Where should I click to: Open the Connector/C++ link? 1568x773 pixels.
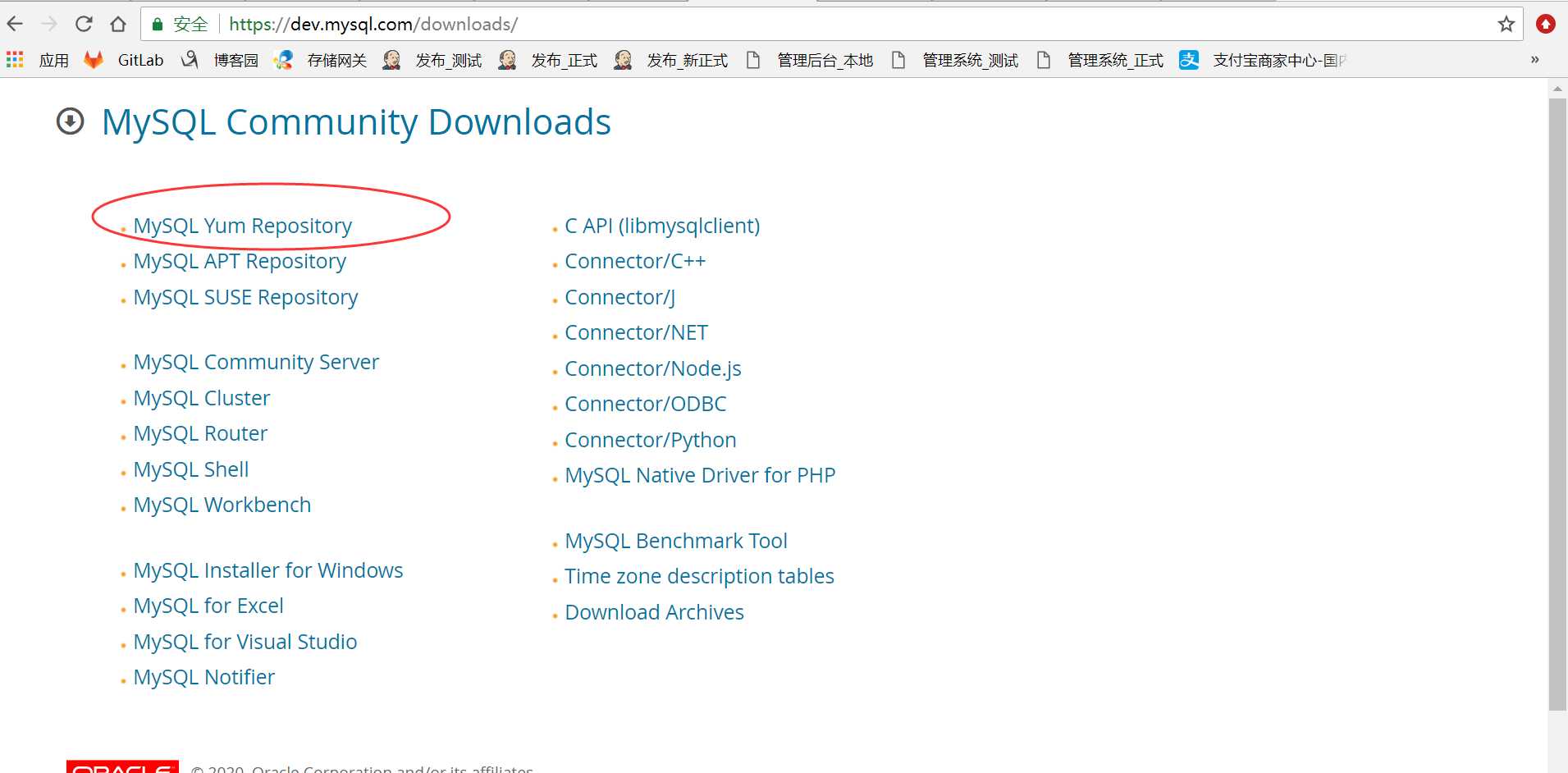635,261
